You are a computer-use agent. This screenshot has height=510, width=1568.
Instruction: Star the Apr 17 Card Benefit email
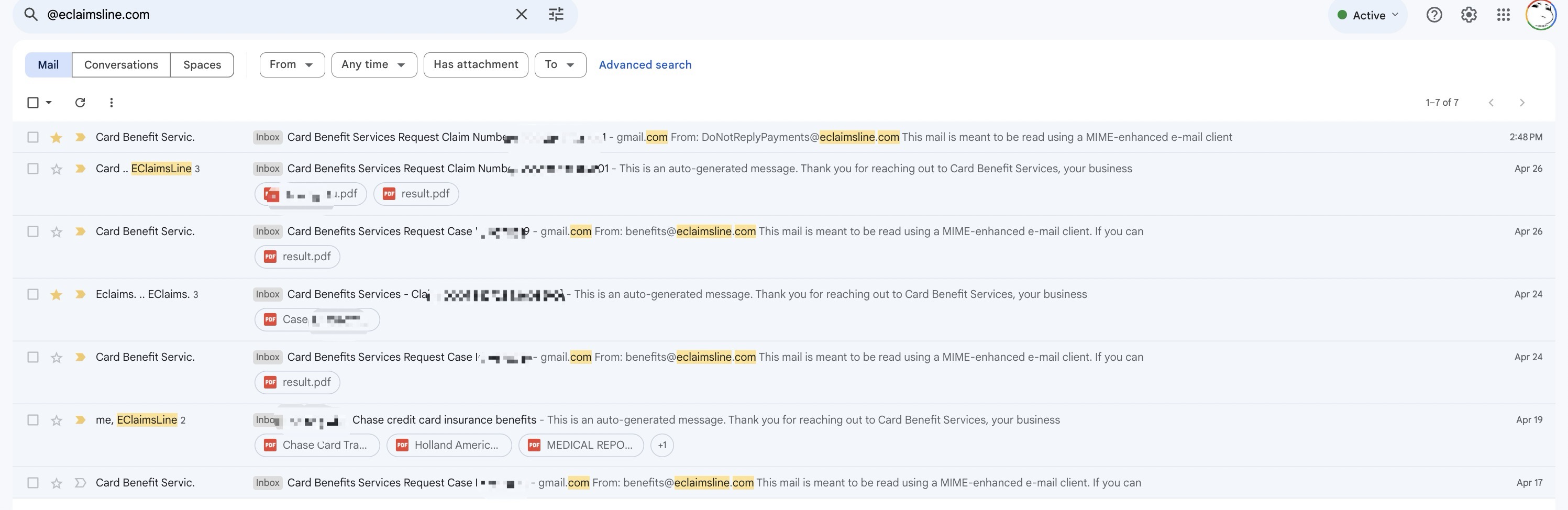(x=56, y=483)
